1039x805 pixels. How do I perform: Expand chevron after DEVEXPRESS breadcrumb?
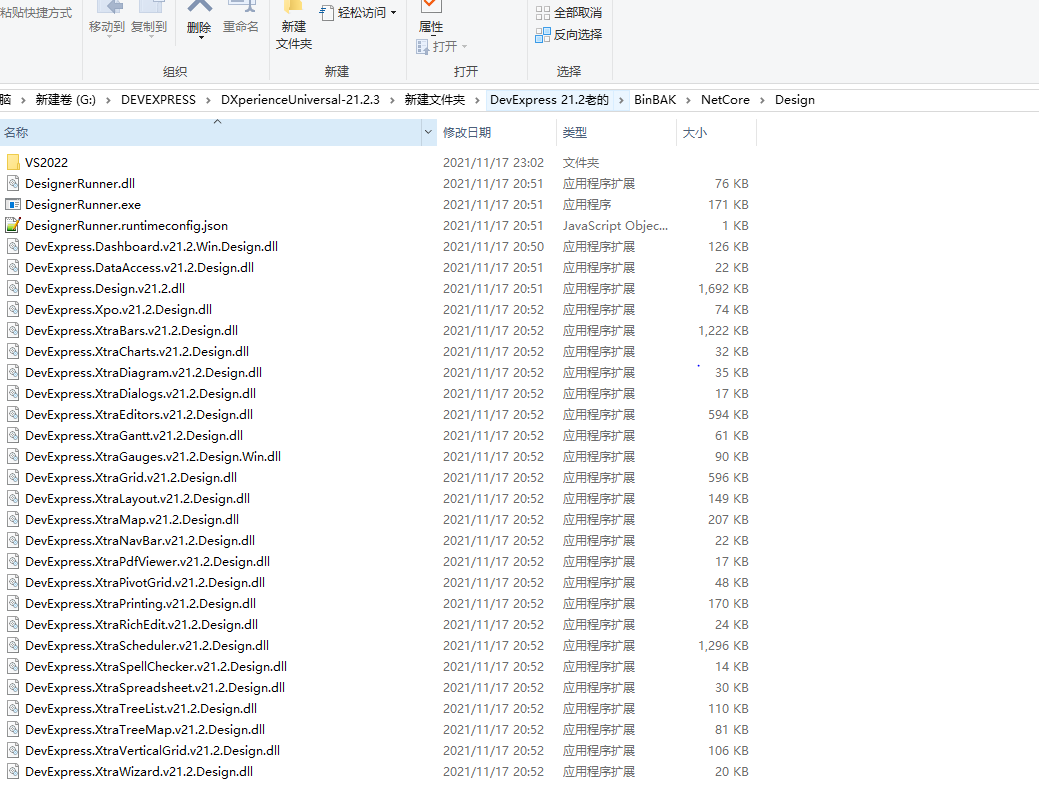click(208, 100)
